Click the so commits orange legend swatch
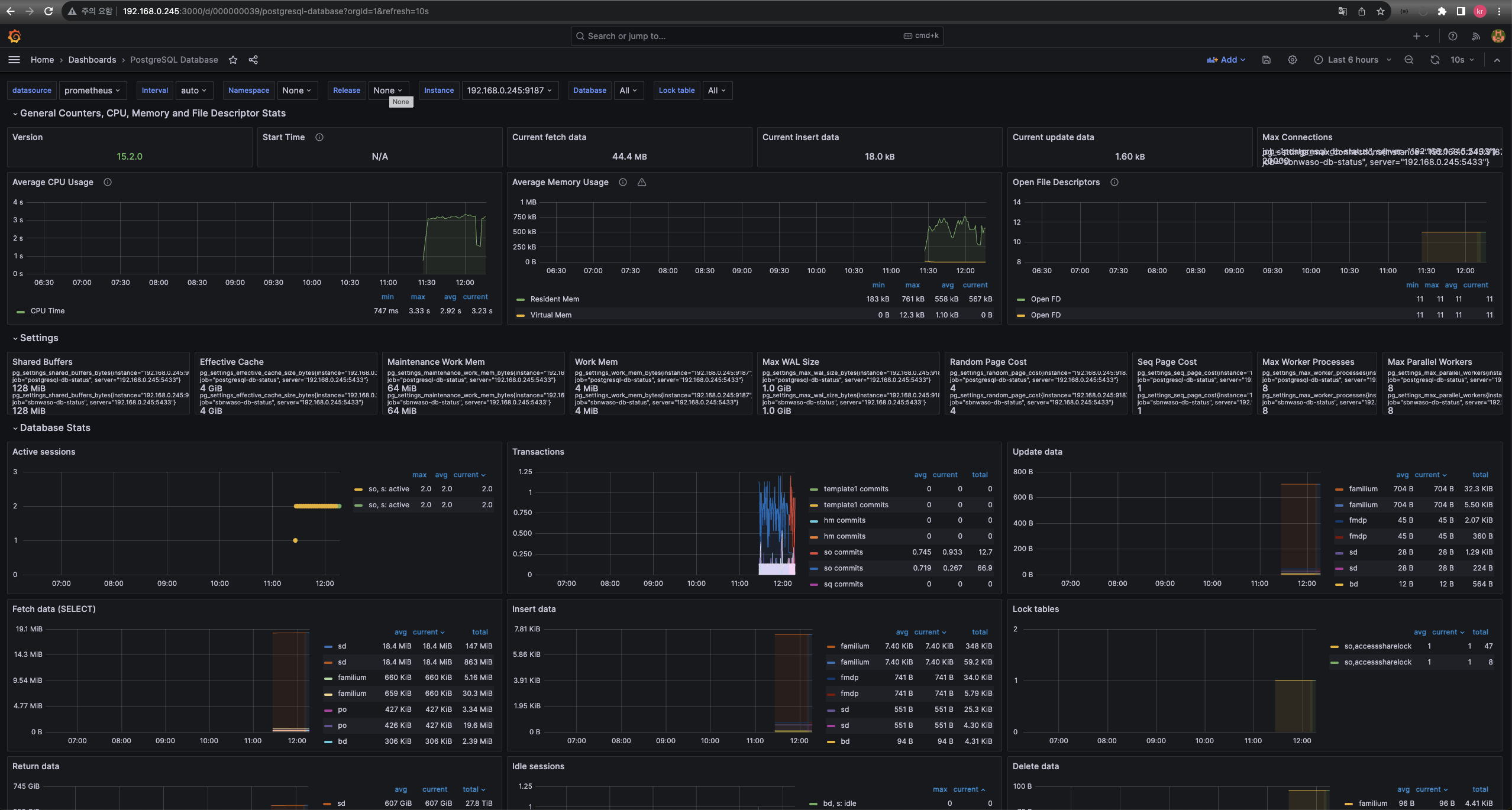Image resolution: width=1512 pixels, height=810 pixels. click(814, 552)
